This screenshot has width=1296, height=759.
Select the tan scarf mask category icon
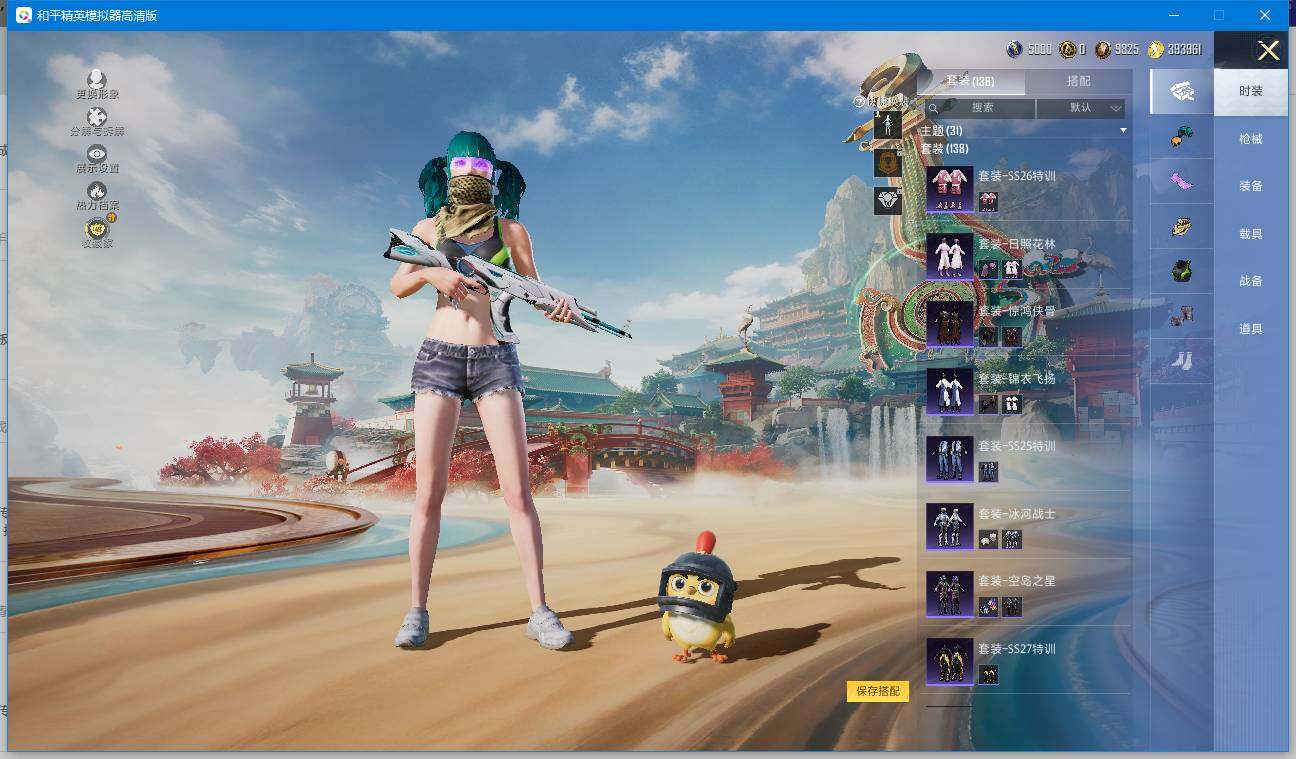click(x=1182, y=227)
